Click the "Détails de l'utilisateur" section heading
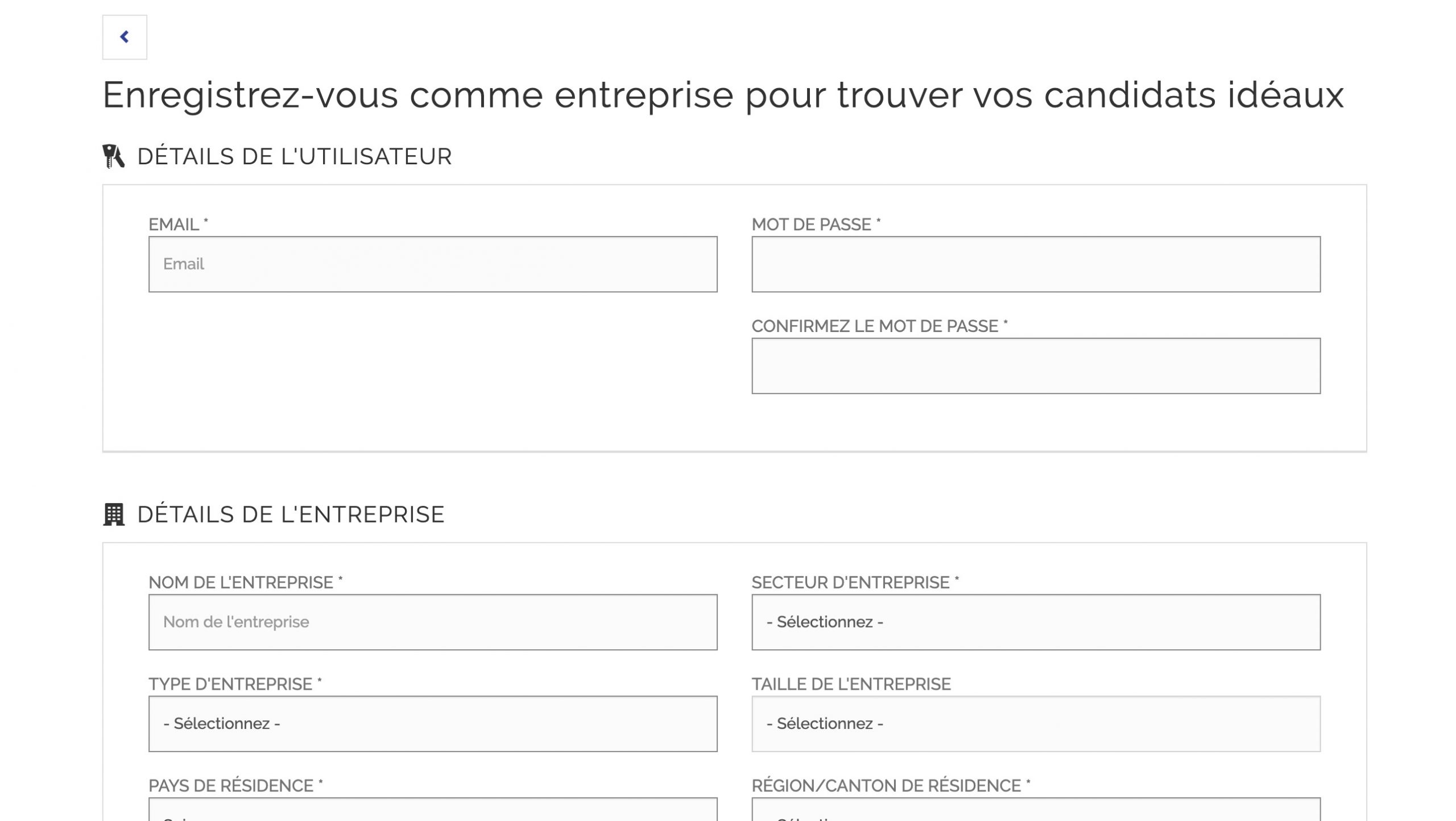Viewport: 1456px width, 821px height. (294, 156)
